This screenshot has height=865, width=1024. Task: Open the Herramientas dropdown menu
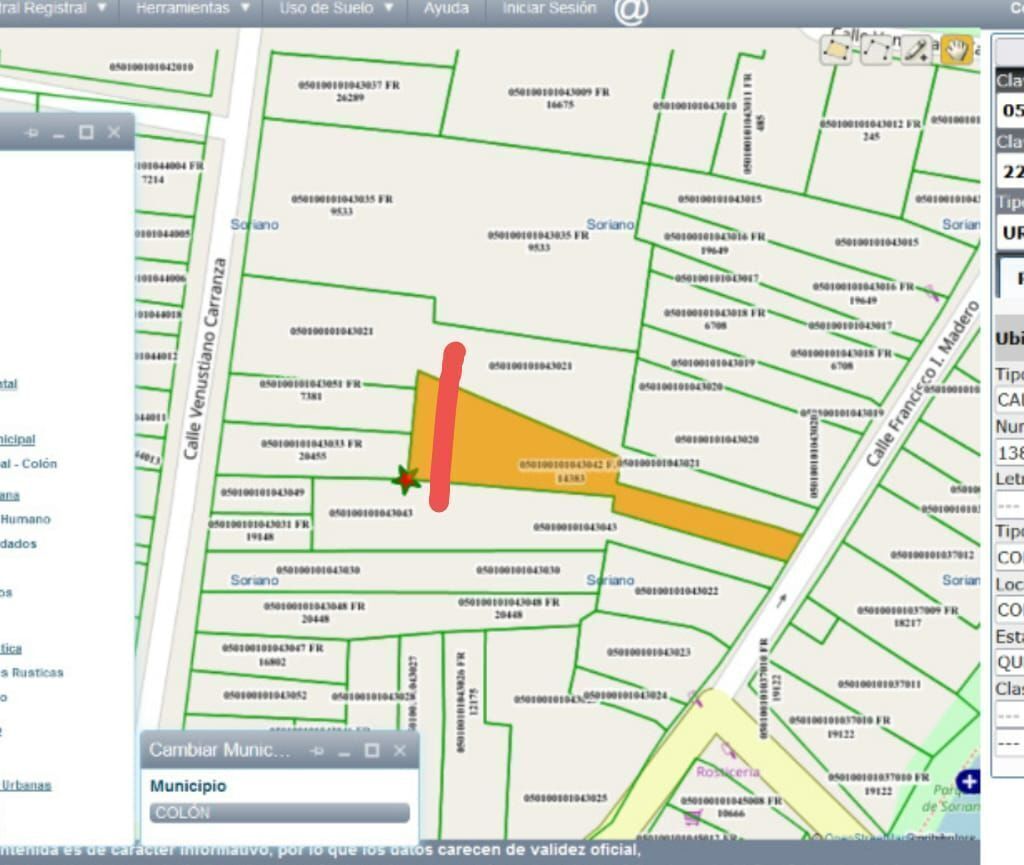(193, 8)
